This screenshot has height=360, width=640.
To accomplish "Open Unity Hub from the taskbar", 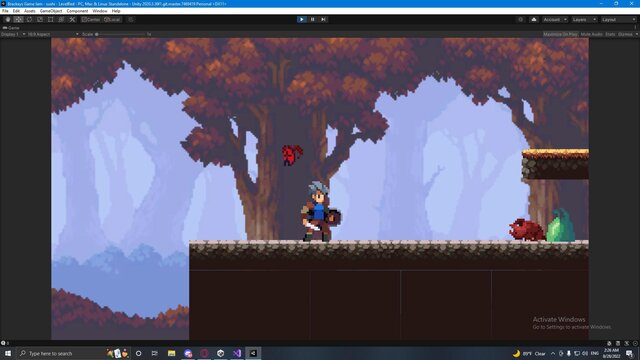I will (220, 353).
